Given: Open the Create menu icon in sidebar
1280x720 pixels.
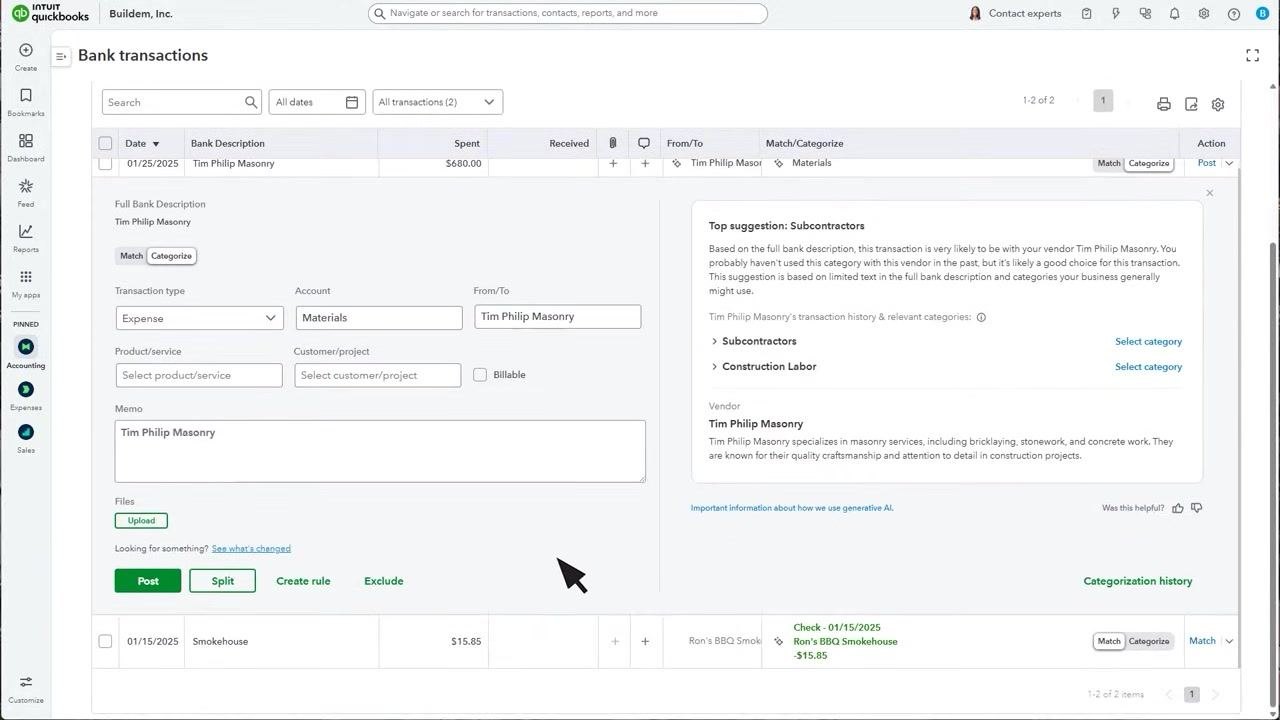Looking at the screenshot, I should [26, 50].
